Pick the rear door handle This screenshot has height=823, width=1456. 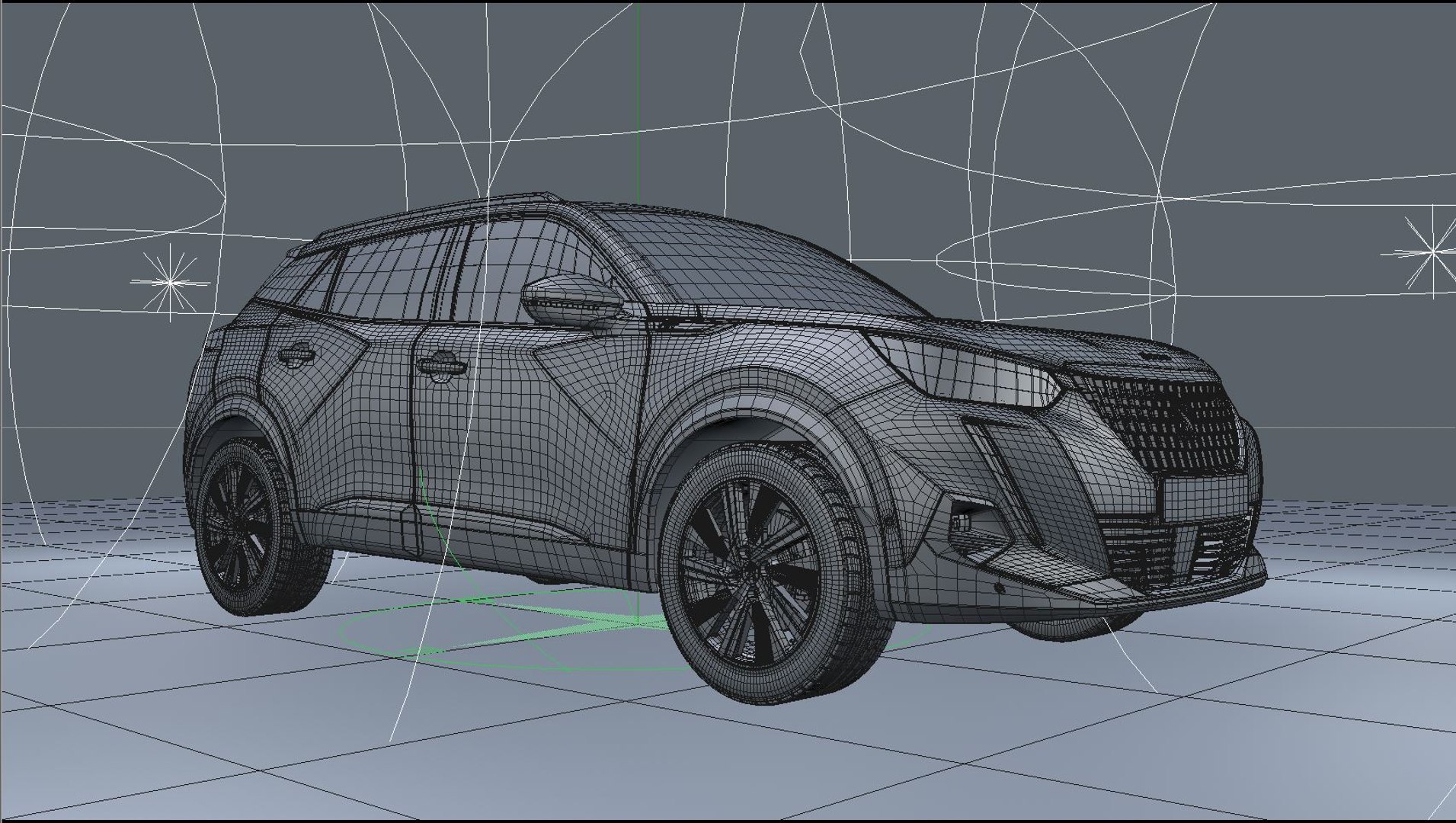click(296, 354)
